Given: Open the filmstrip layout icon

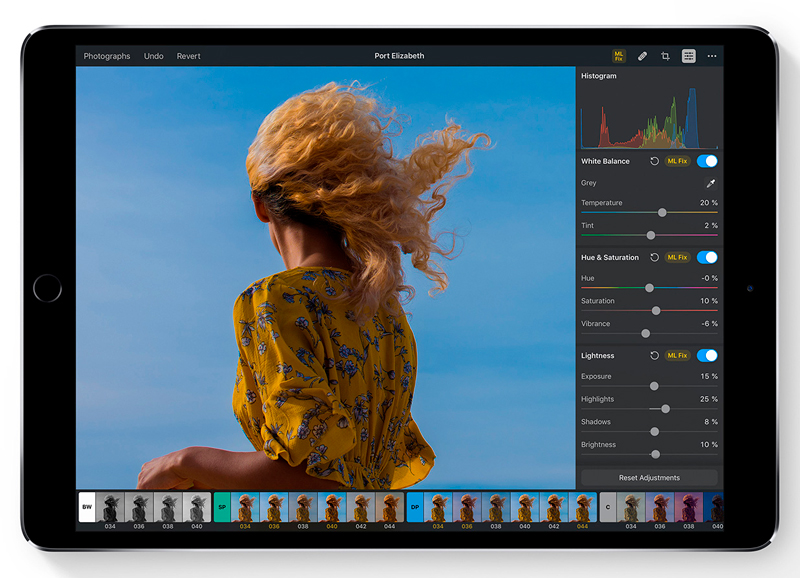Looking at the screenshot, I should [689, 56].
